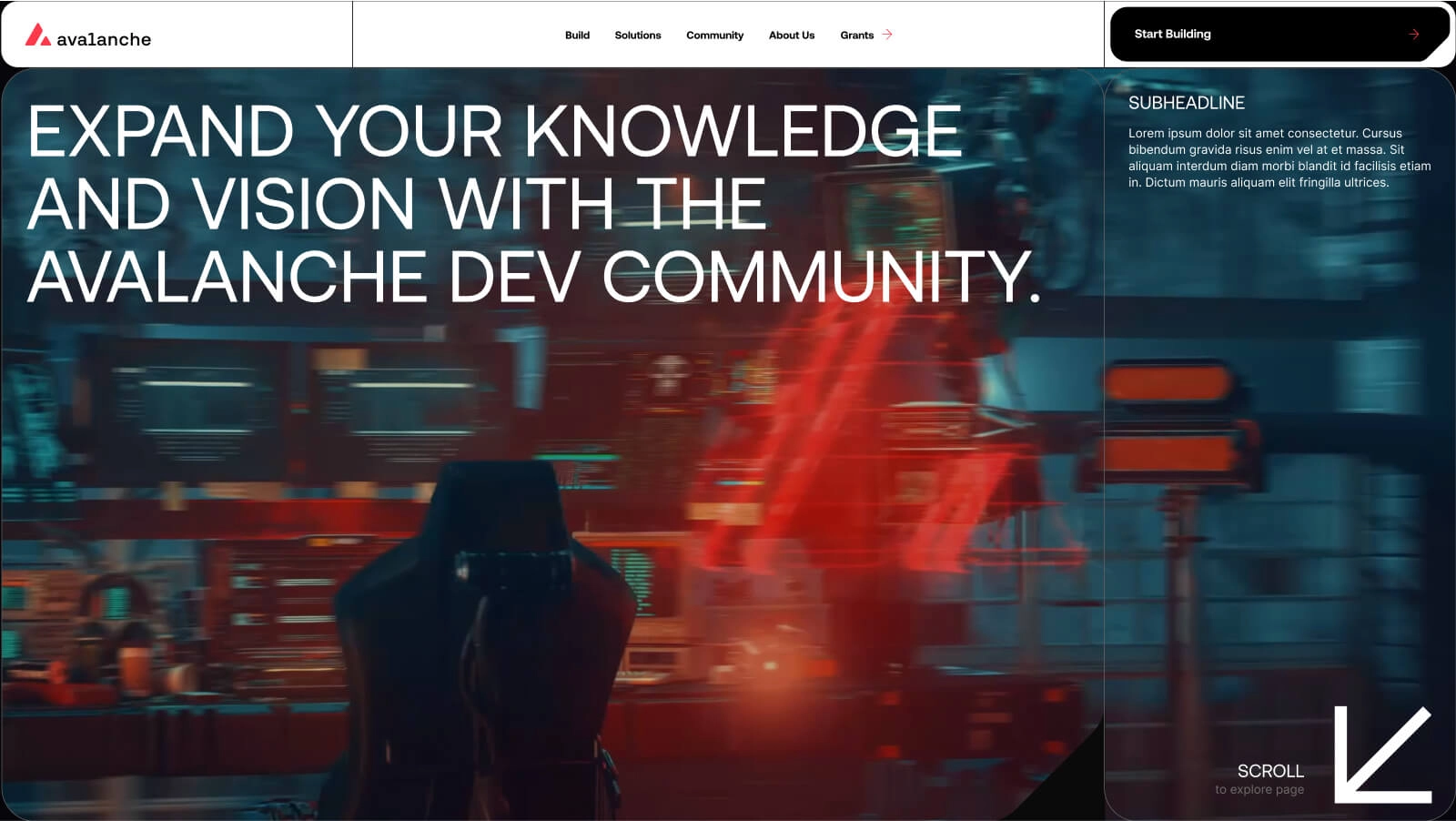Open the Grants link

tap(856, 35)
